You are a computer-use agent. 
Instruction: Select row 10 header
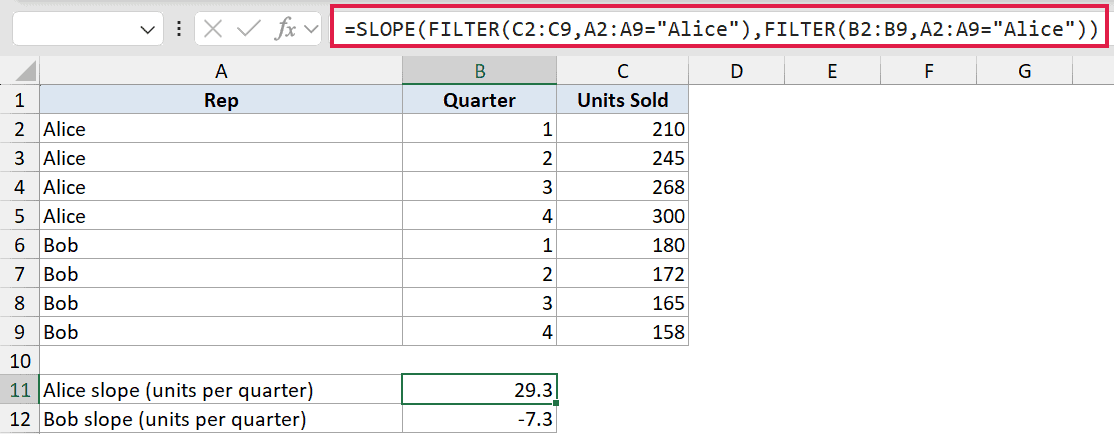(x=19, y=360)
